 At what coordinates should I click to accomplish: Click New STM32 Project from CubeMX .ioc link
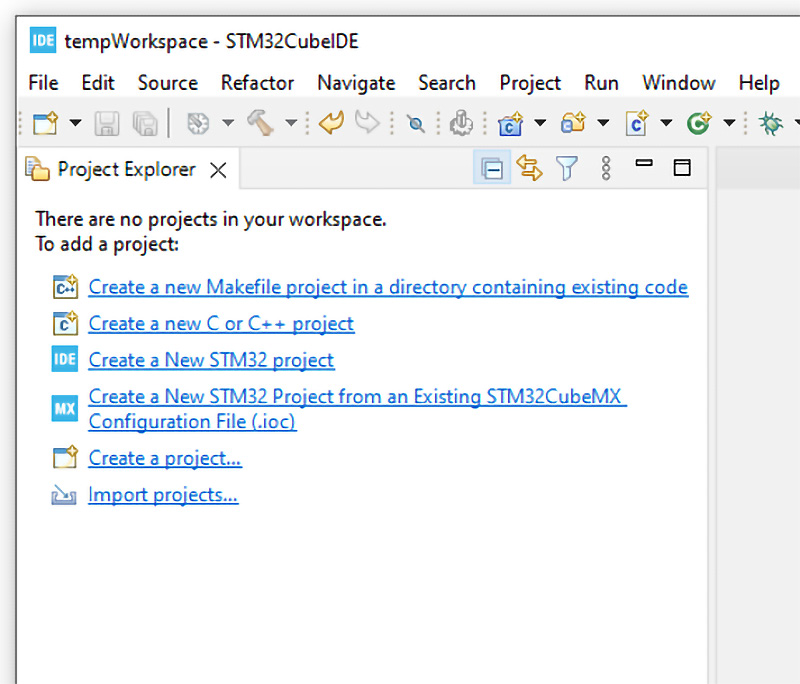pyautogui.click(x=357, y=409)
